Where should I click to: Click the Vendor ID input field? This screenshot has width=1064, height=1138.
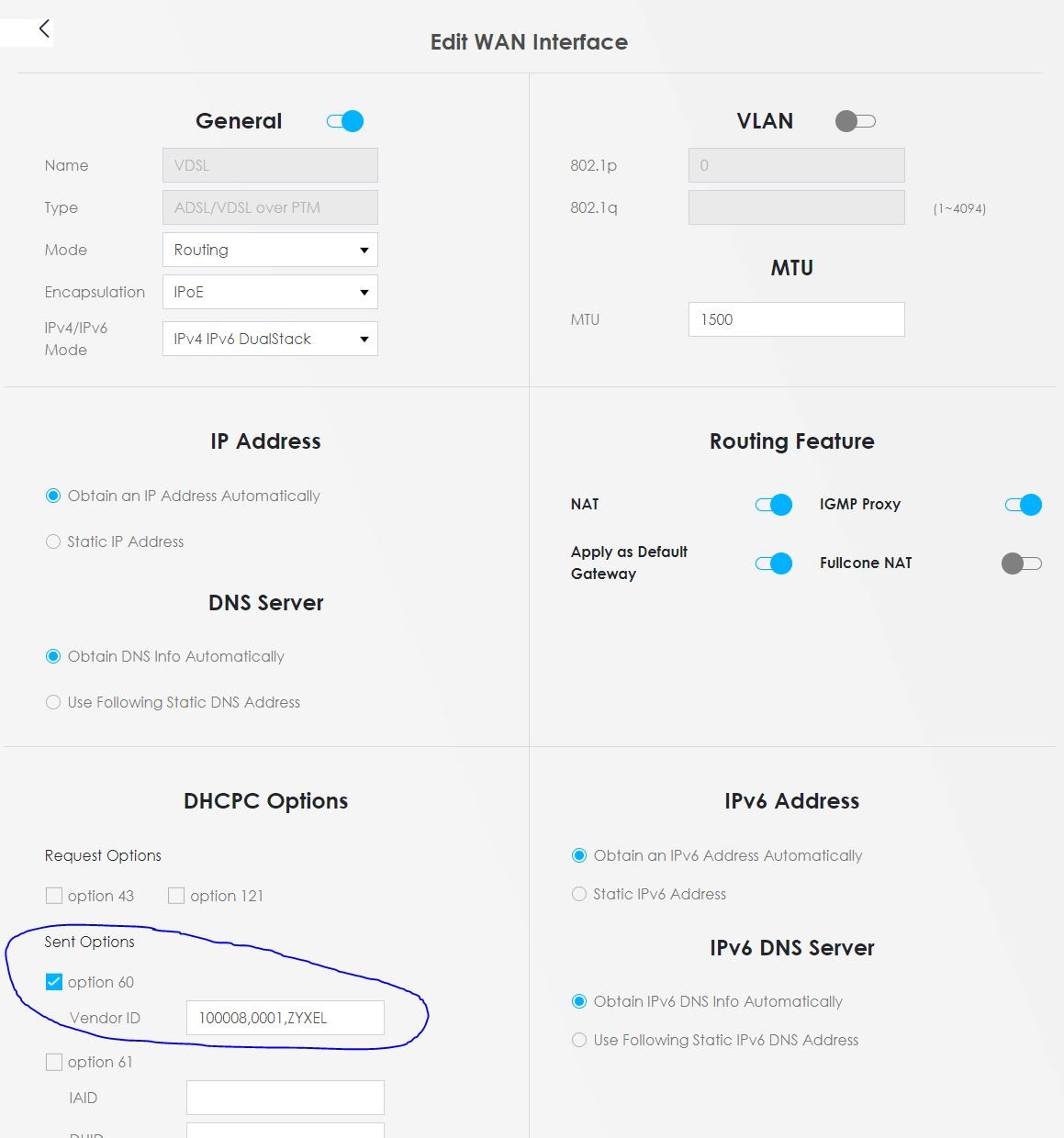(x=286, y=1018)
